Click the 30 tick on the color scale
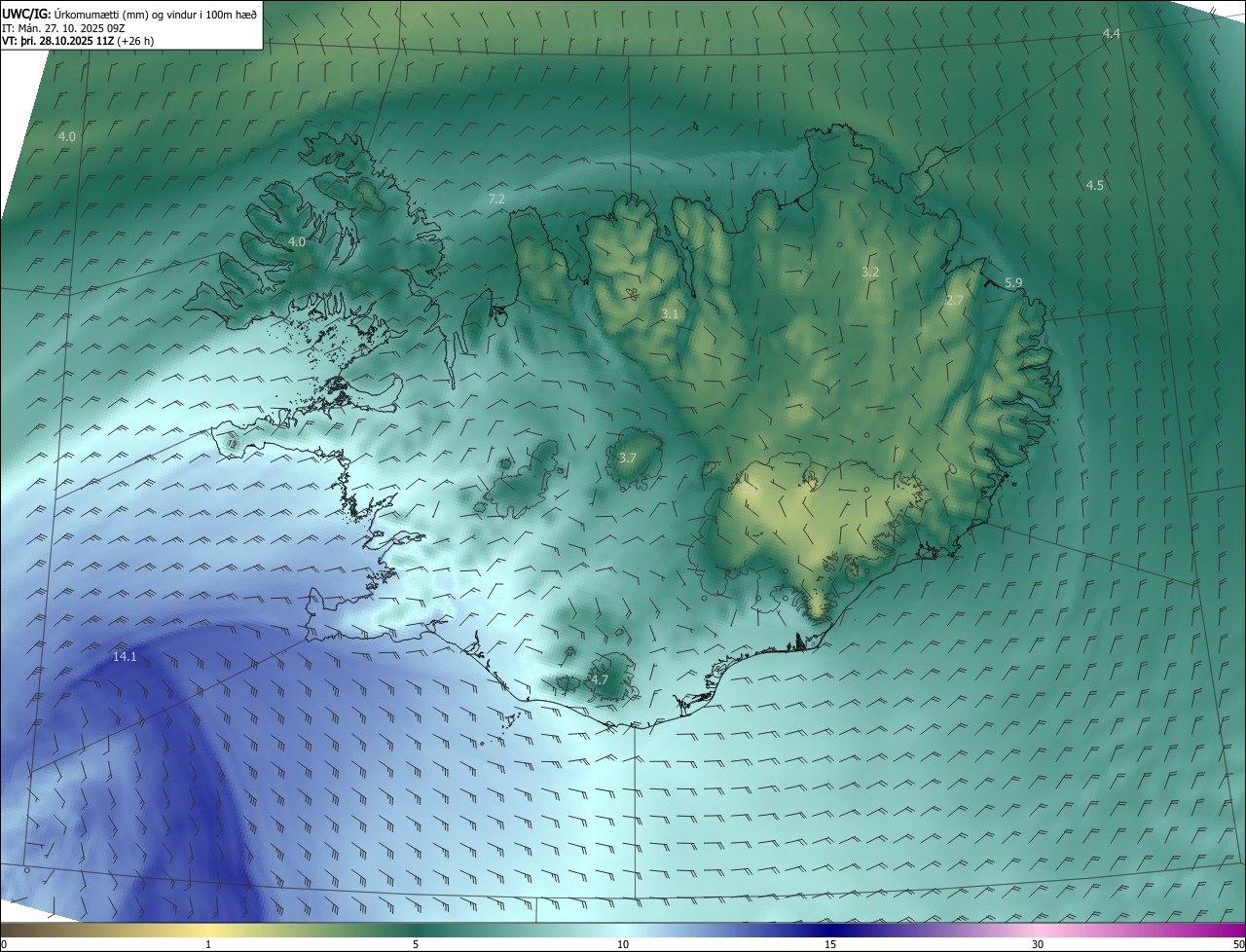The image size is (1246, 952). pyautogui.click(x=1038, y=944)
